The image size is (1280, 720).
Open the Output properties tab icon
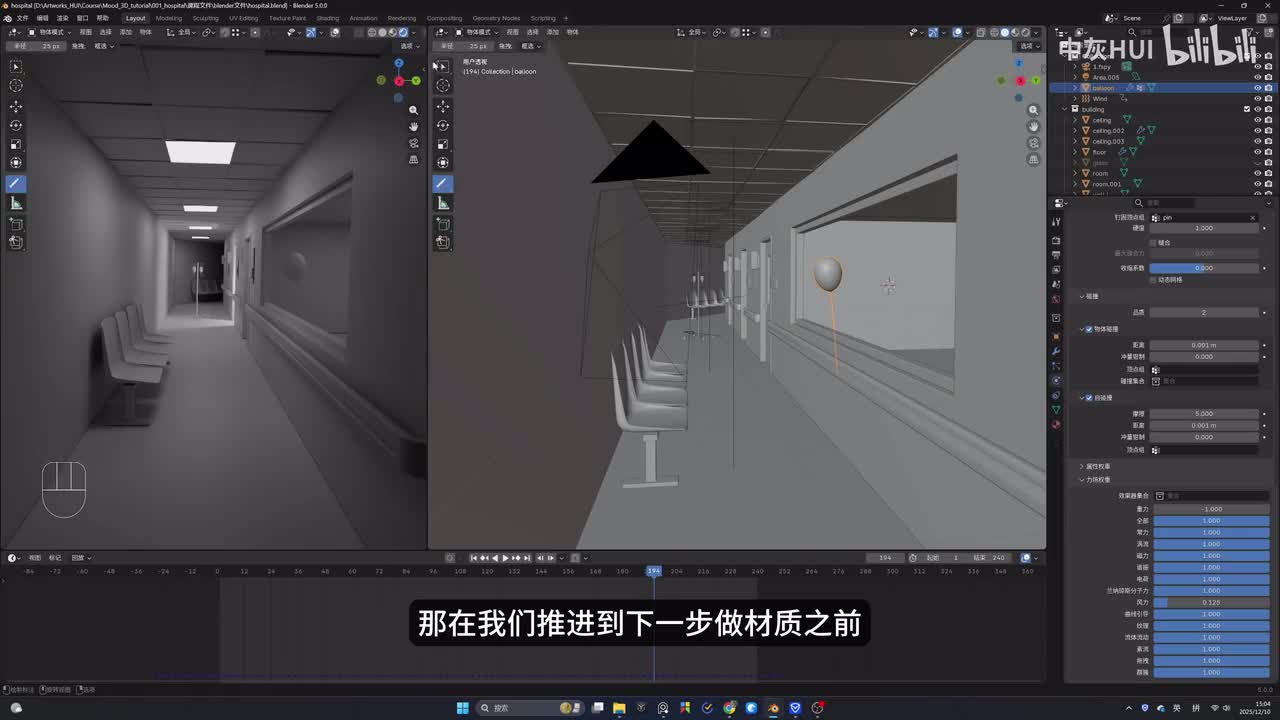pos(1056,255)
